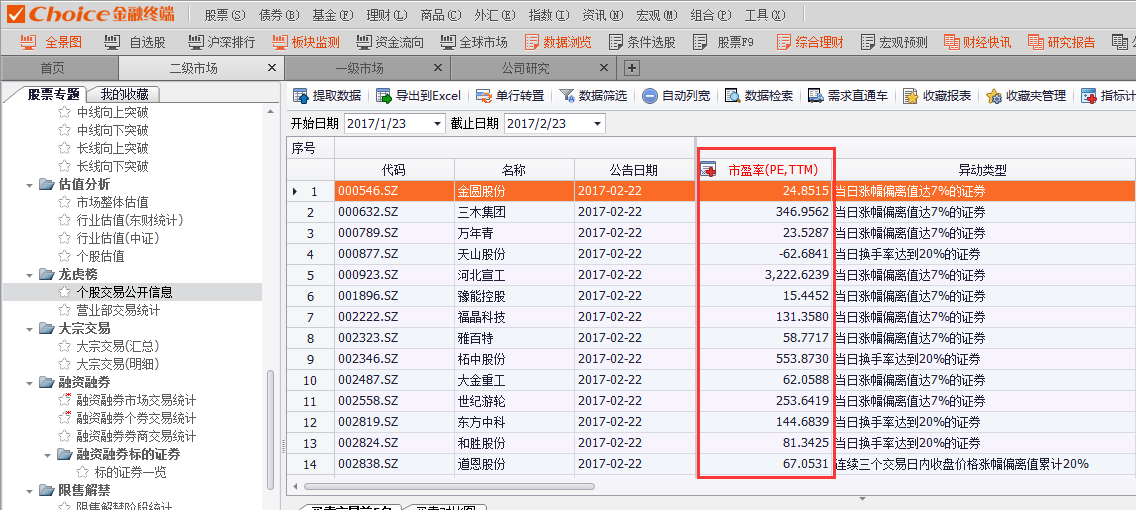The image size is (1136, 510).
Task: Click the icon in 市盈率(PE,TTM) column header
Action: (x=709, y=170)
